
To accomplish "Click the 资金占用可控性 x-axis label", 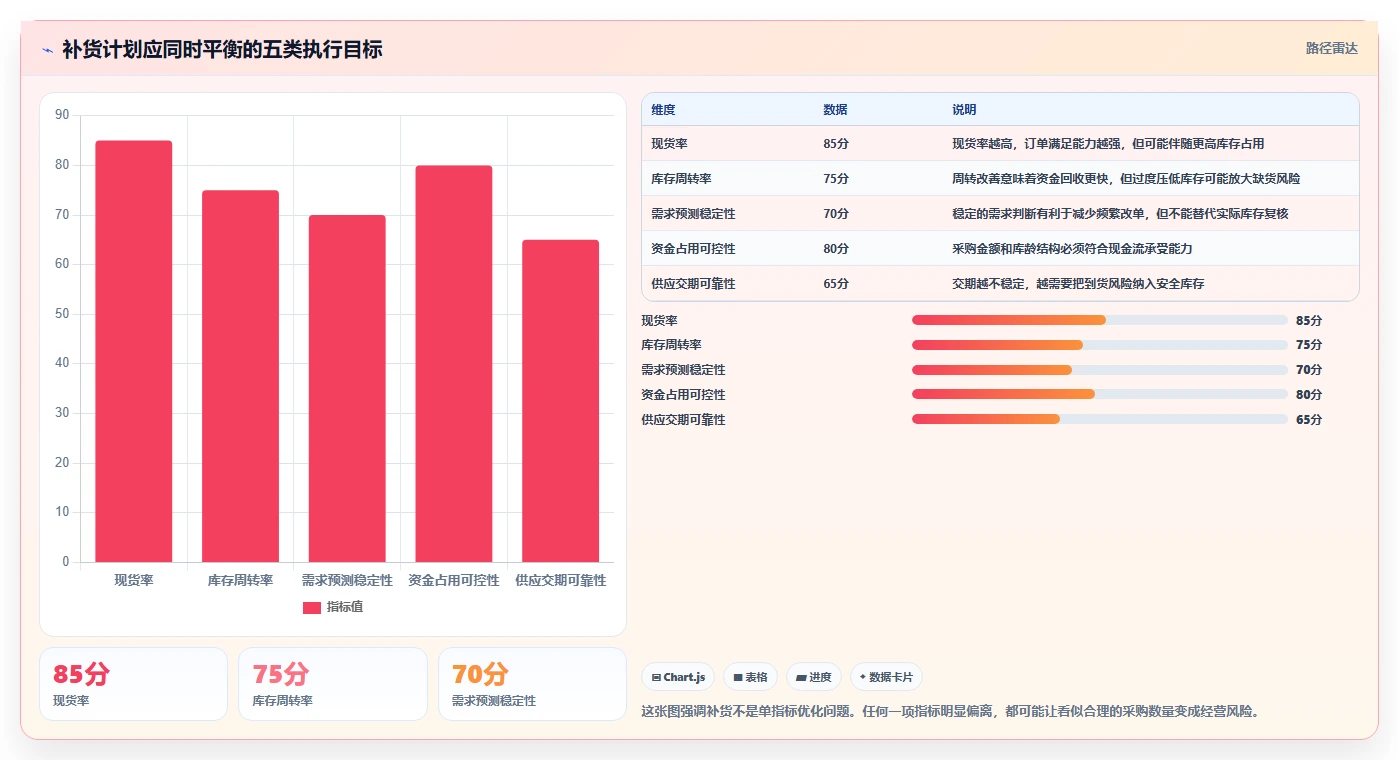I will pyautogui.click(x=454, y=580).
